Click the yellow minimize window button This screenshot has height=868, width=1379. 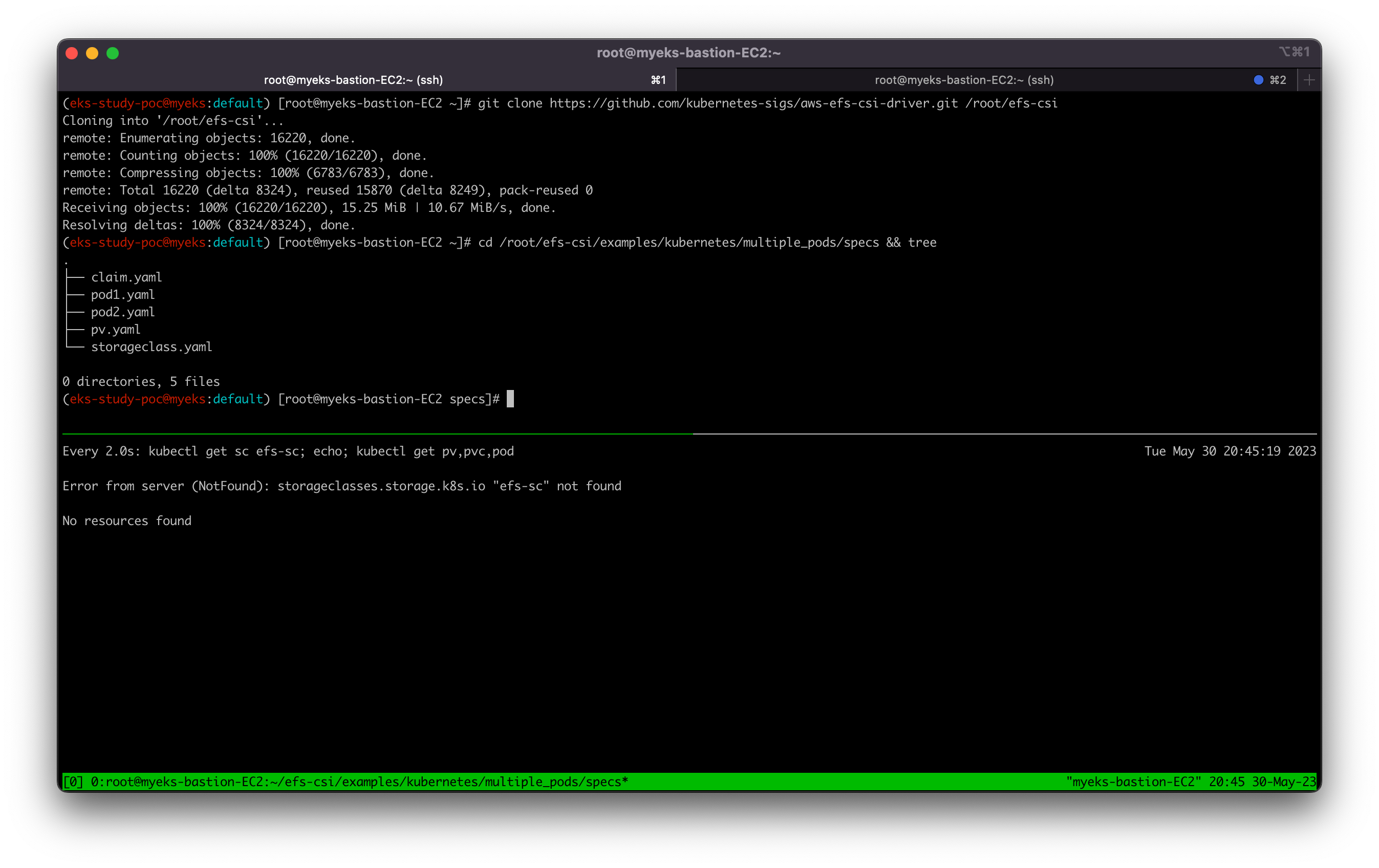point(92,53)
